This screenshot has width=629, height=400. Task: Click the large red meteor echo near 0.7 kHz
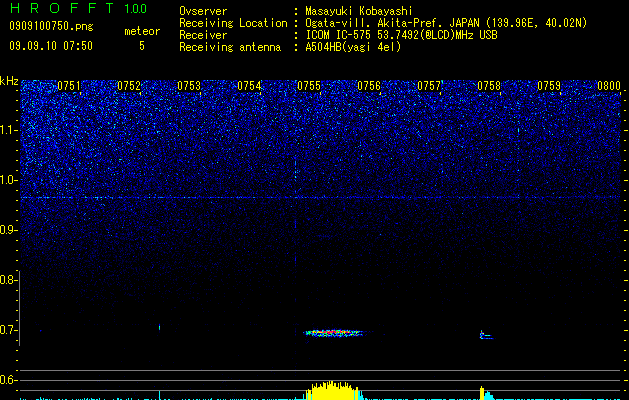pyautogui.click(x=334, y=333)
